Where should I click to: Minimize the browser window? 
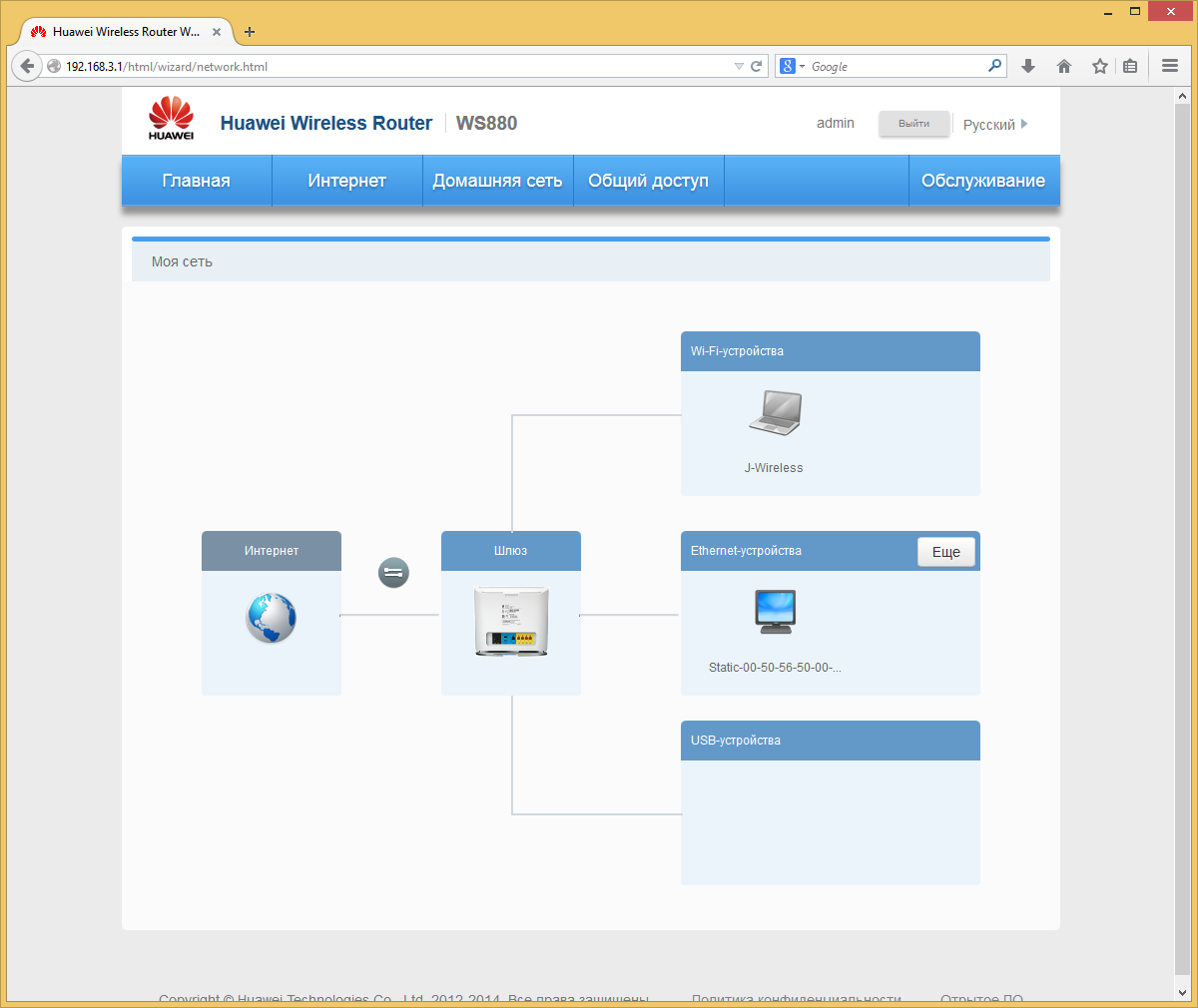[1108, 12]
